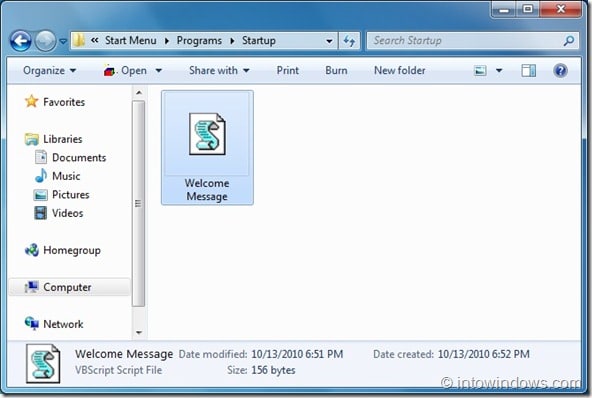Go back with the Back arrow button

[x=20, y=41]
